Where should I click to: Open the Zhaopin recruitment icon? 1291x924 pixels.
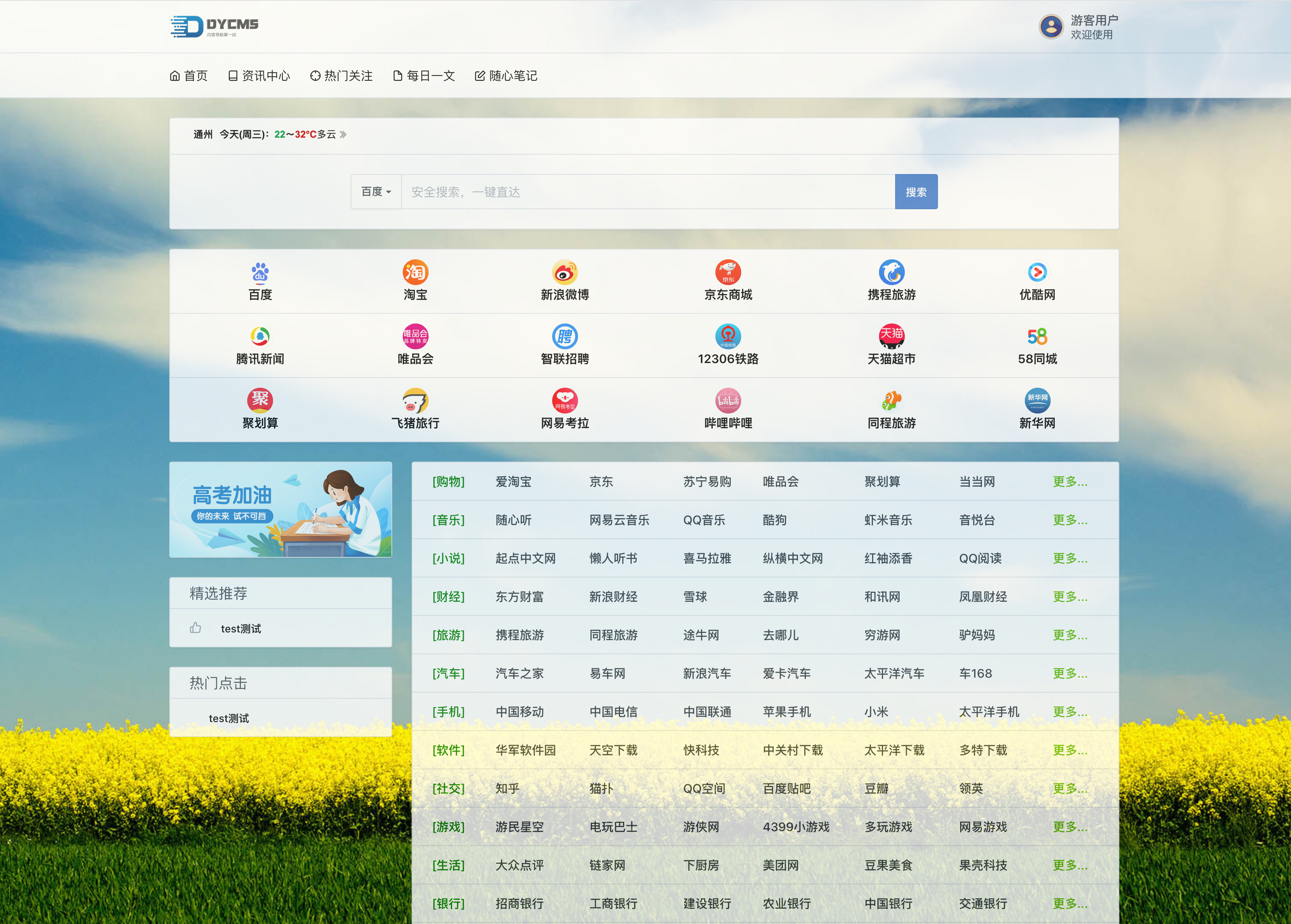564,337
